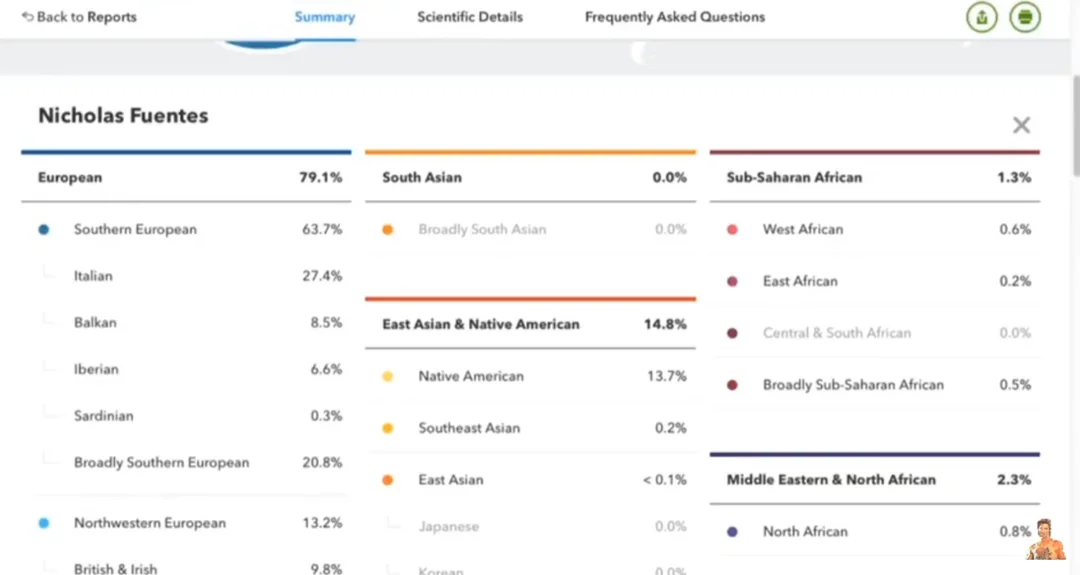This screenshot has width=1080, height=575.
Task: Click the North African purple dot
Action: [x=733, y=532]
